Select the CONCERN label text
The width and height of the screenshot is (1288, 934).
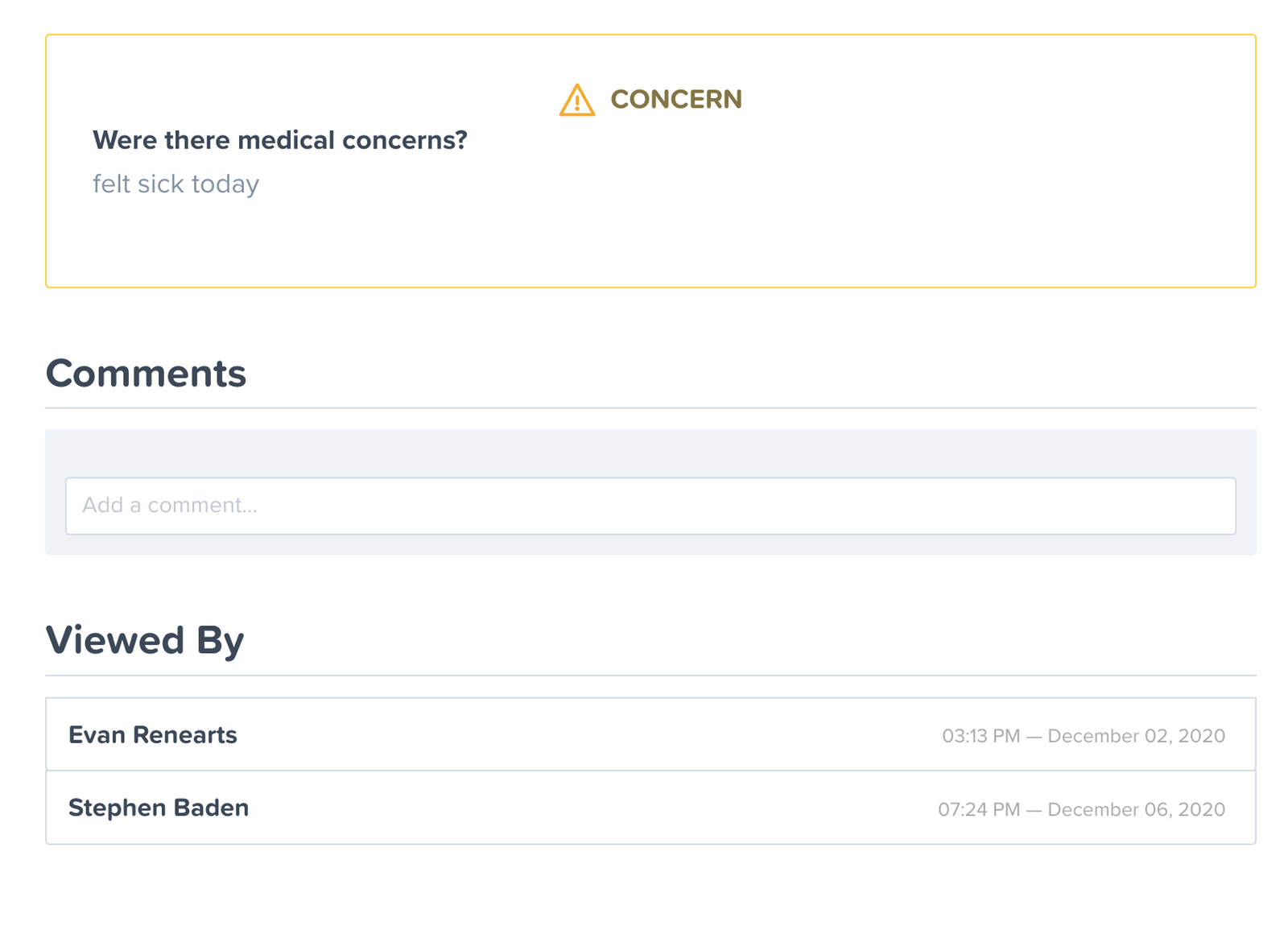(x=676, y=100)
